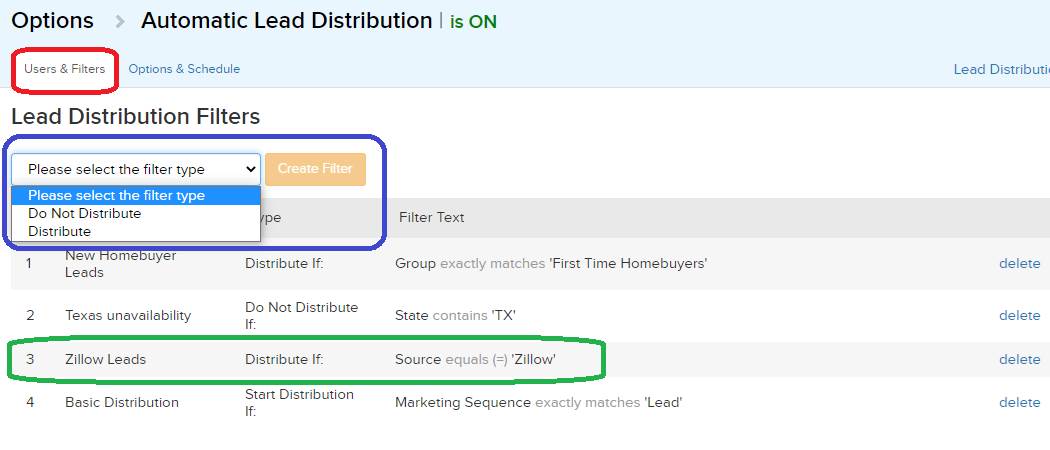Viewport: 1050px width, 450px height.
Task: Select the 'New Homebuyer Leads' filter name
Action: coord(121,264)
